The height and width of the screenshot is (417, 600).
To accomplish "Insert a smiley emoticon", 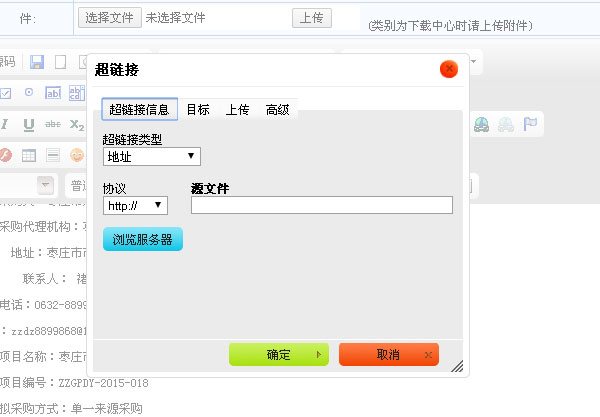I will pyautogui.click(x=77, y=155).
